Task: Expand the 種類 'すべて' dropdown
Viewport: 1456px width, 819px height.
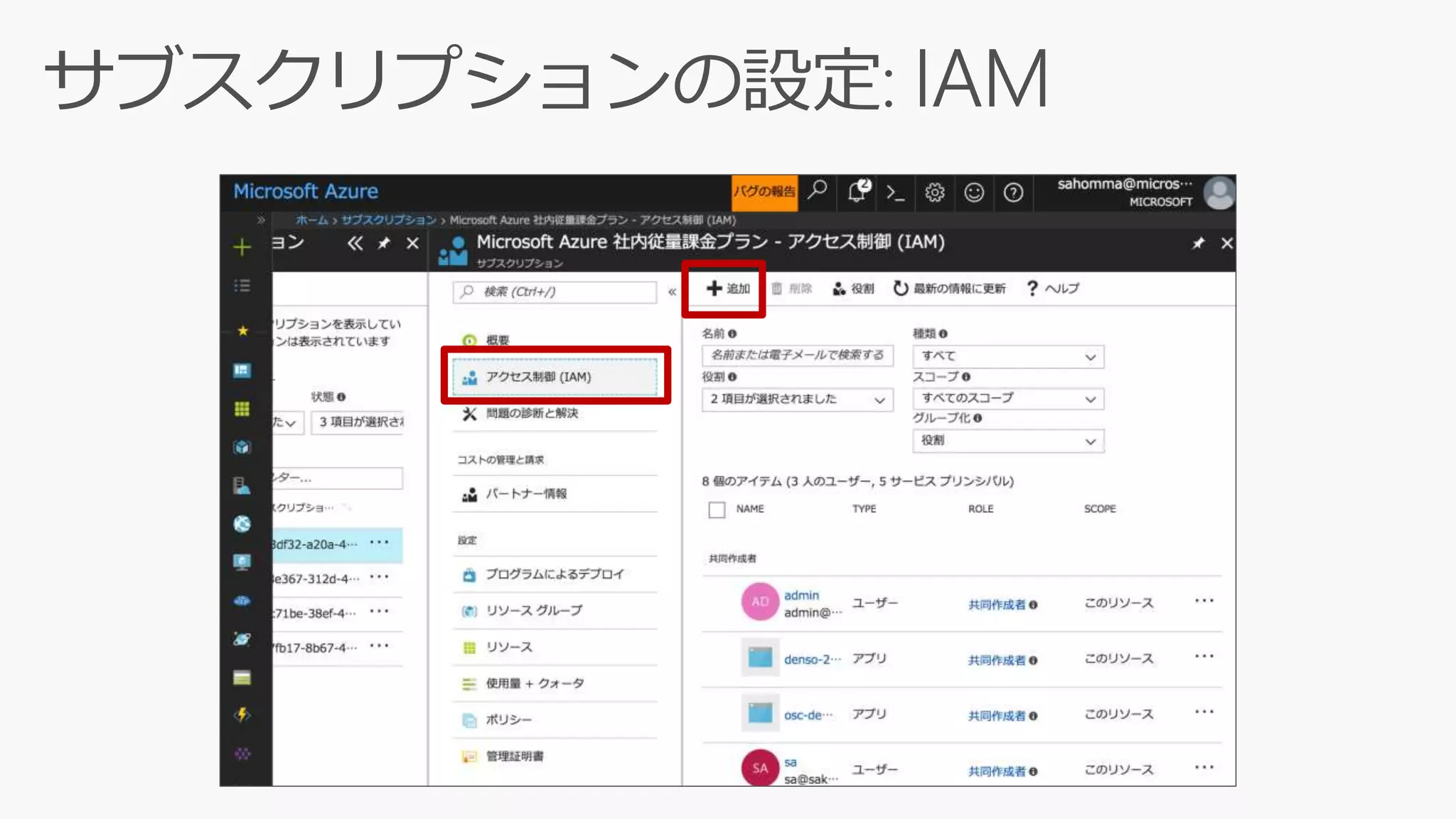Action: 1007,356
